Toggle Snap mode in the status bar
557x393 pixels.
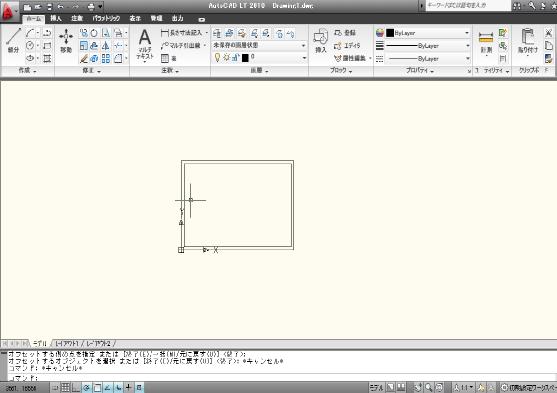coord(55,387)
